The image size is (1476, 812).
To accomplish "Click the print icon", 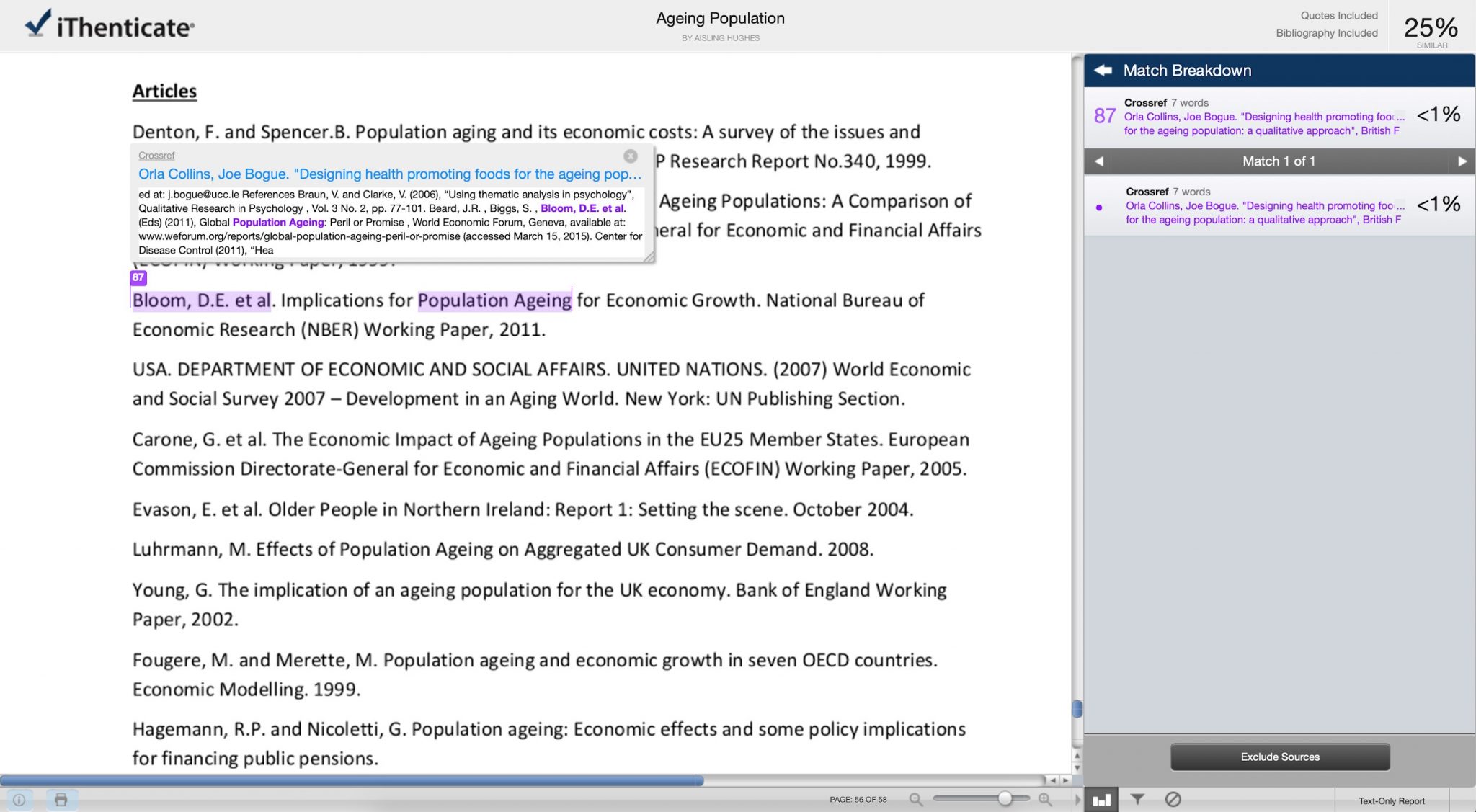I will click(x=61, y=800).
